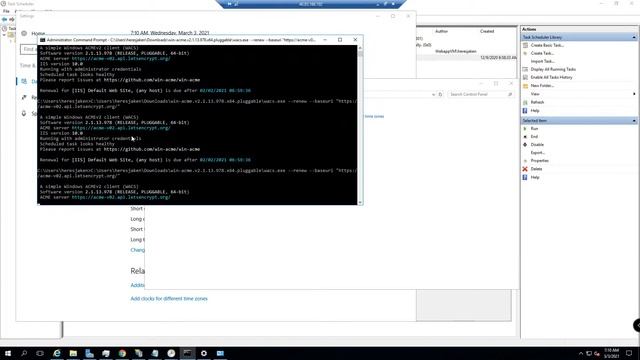Click the Display All Running Tasks icon
This screenshot has height=360, width=640.
[x=525, y=69]
